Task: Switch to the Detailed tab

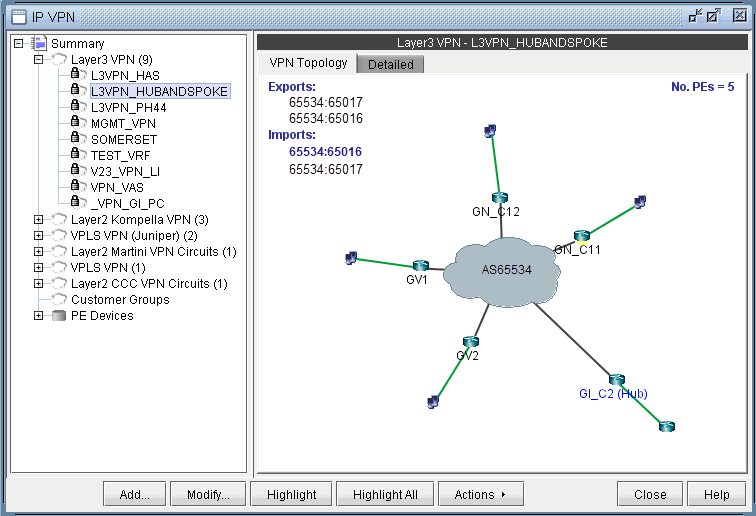Action: (x=391, y=64)
